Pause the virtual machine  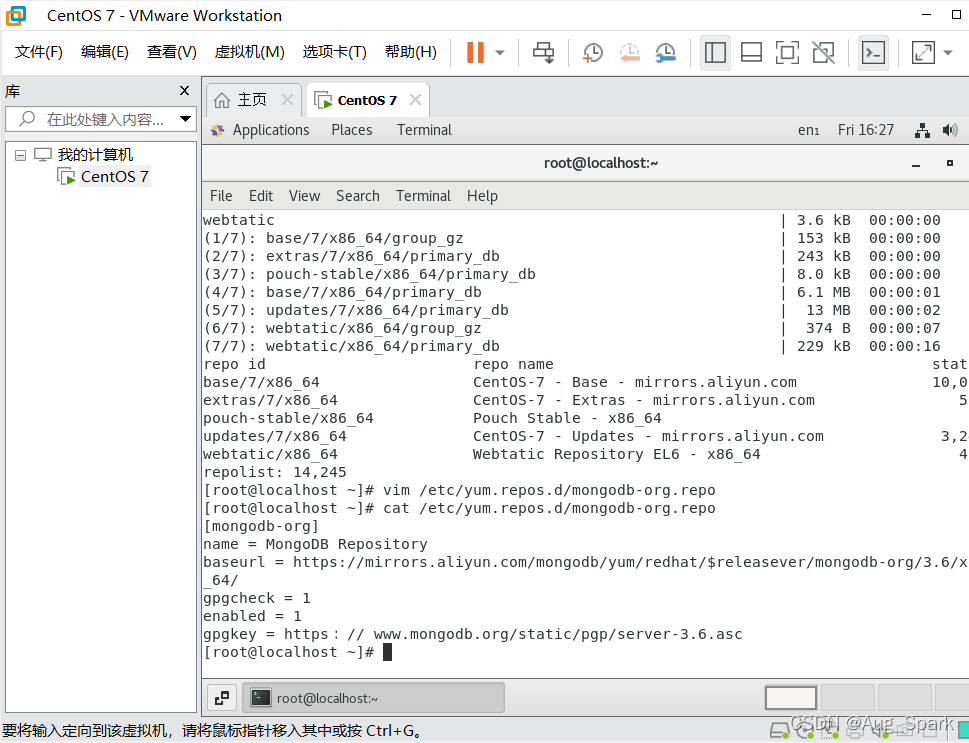point(475,53)
